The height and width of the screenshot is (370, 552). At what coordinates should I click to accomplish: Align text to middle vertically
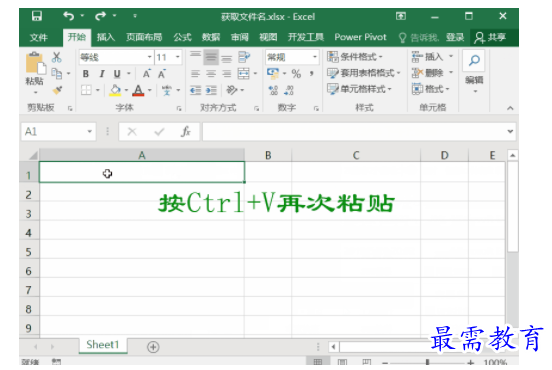pyautogui.click(x=211, y=57)
